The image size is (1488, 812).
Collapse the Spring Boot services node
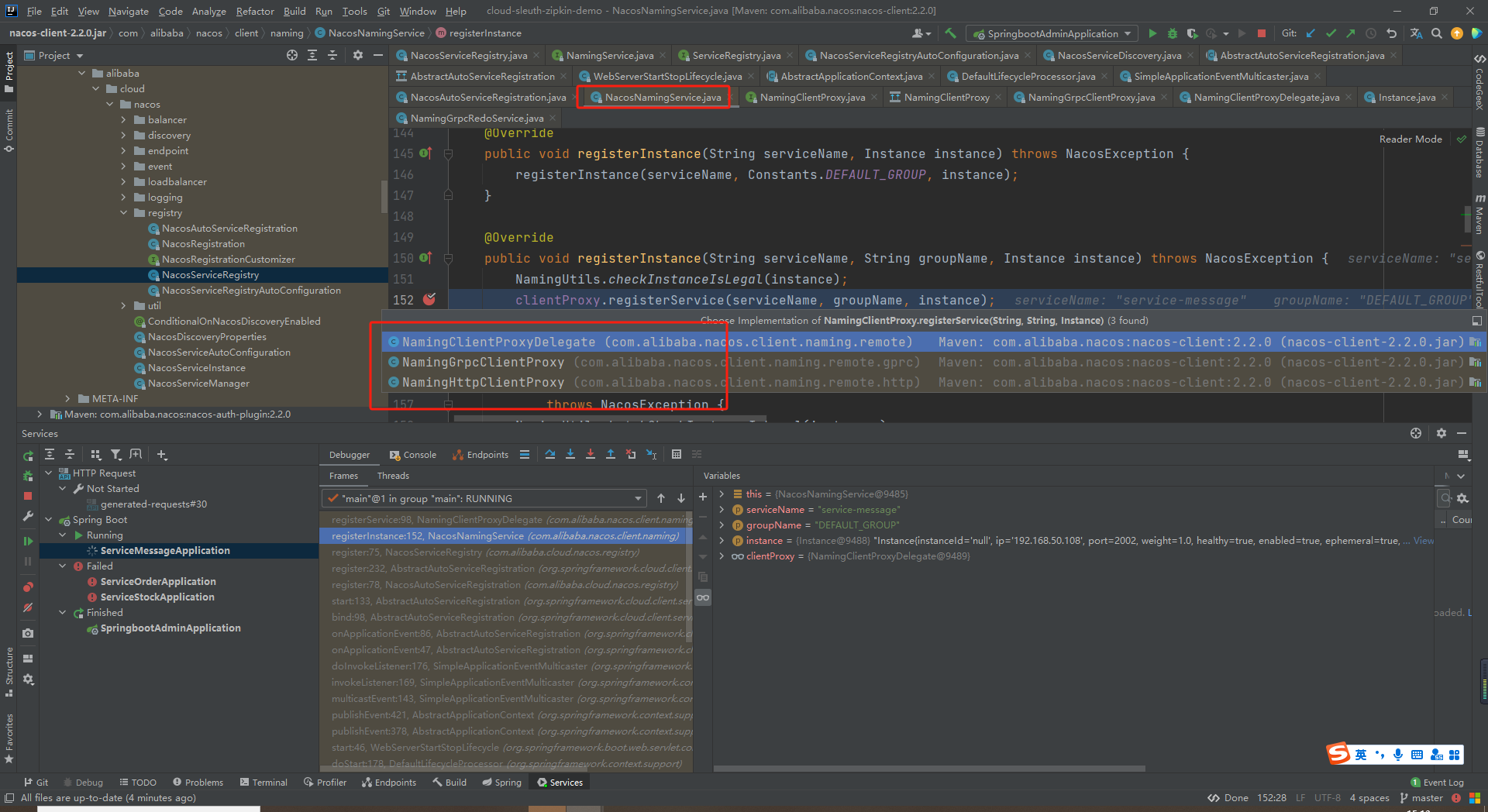tap(48, 520)
